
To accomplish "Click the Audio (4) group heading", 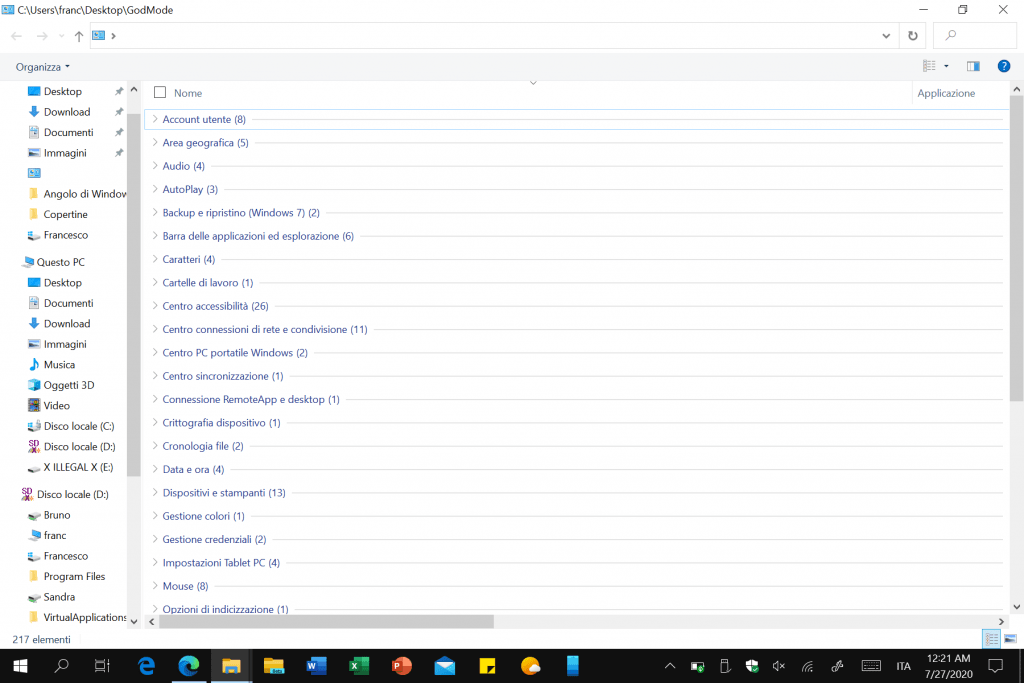I will pyautogui.click(x=183, y=166).
